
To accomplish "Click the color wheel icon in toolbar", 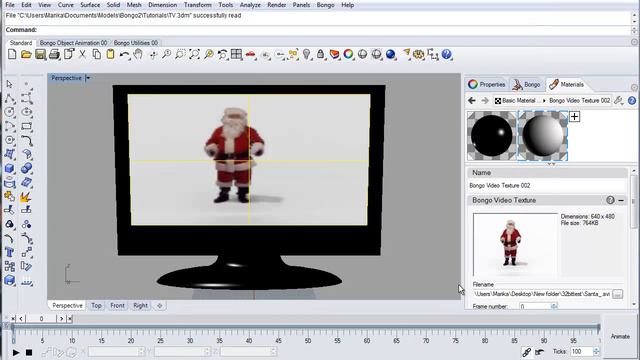I will tap(348, 54).
